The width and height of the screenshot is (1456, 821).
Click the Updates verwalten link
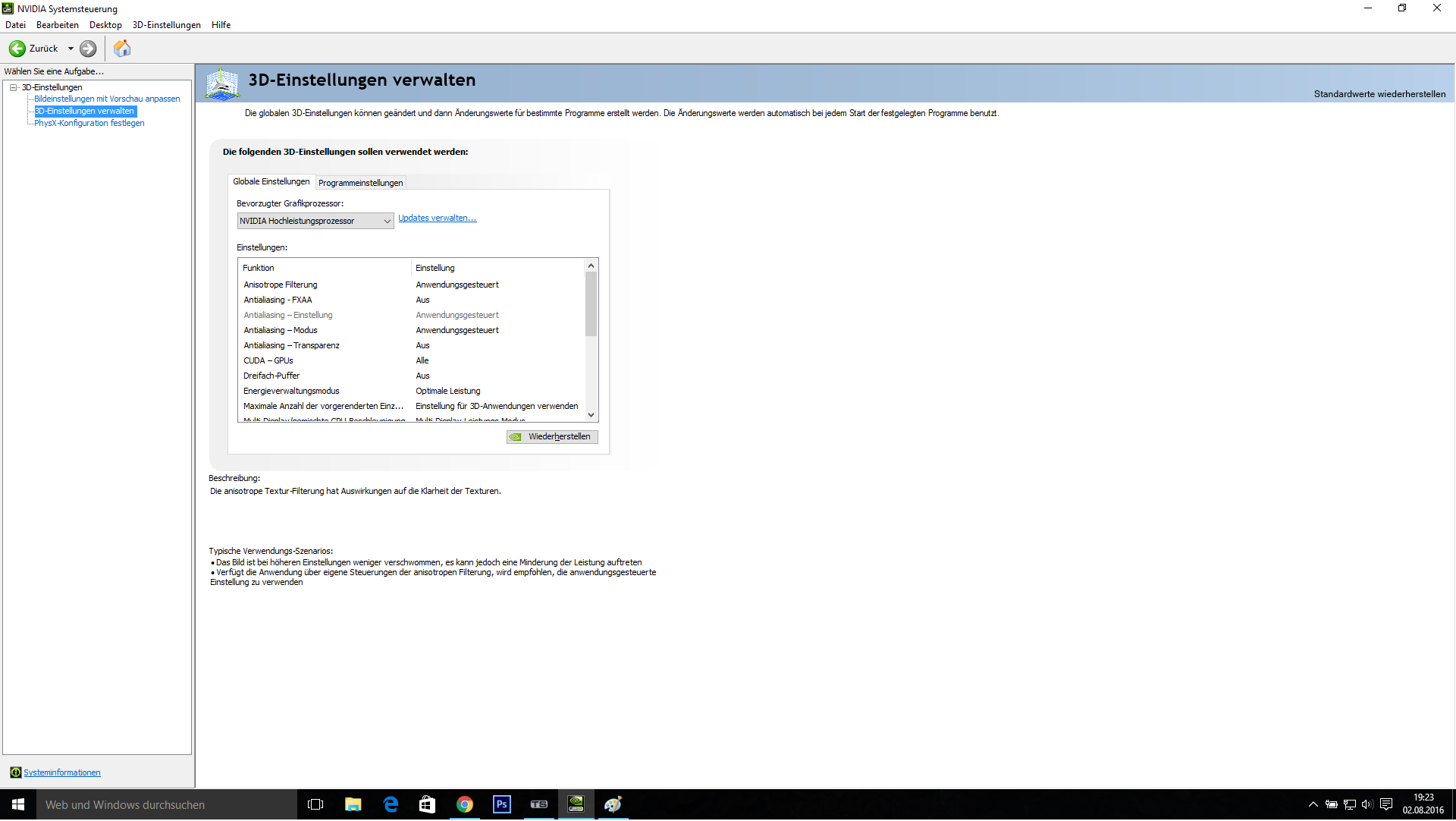[x=437, y=219]
